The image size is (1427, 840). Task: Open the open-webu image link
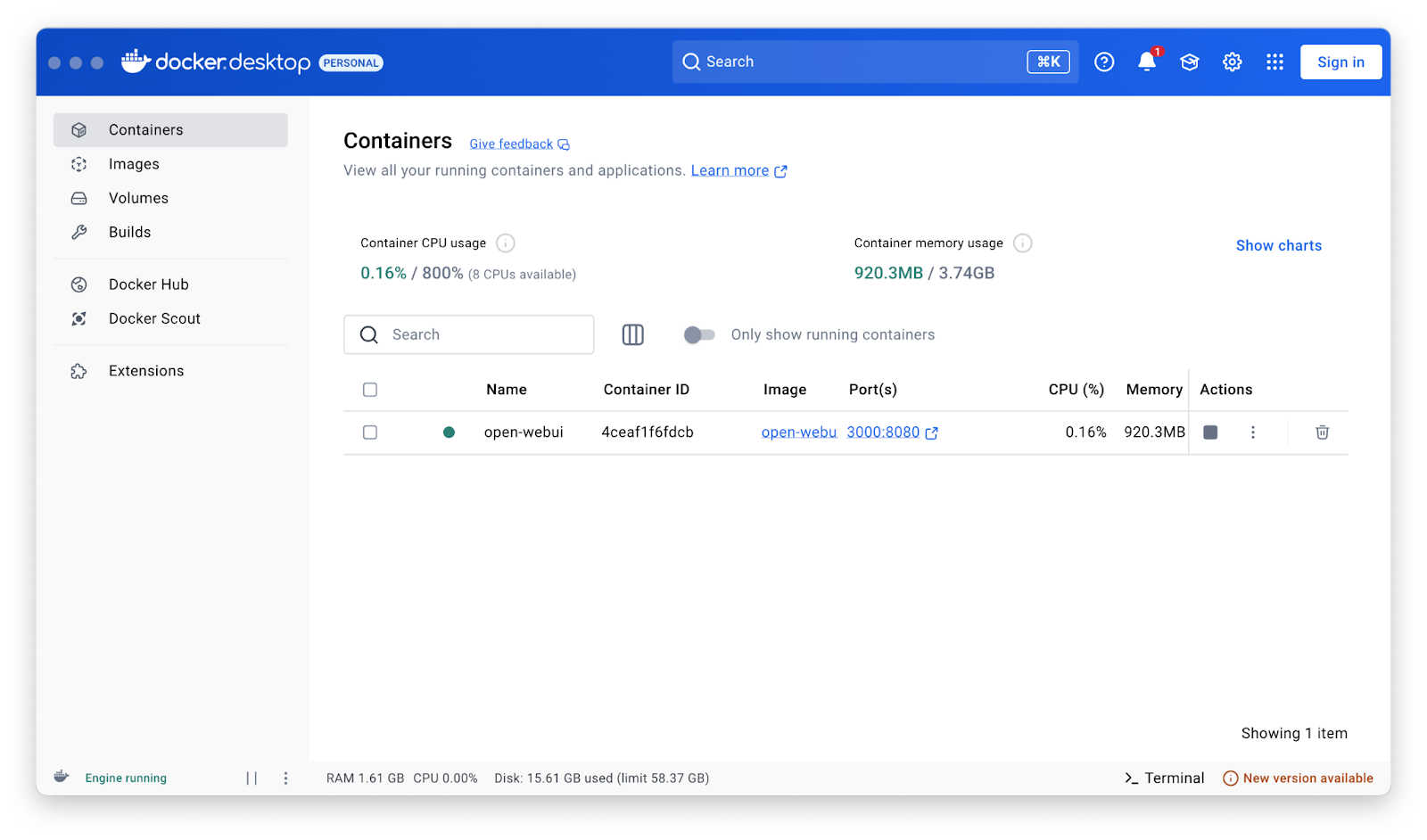799,432
